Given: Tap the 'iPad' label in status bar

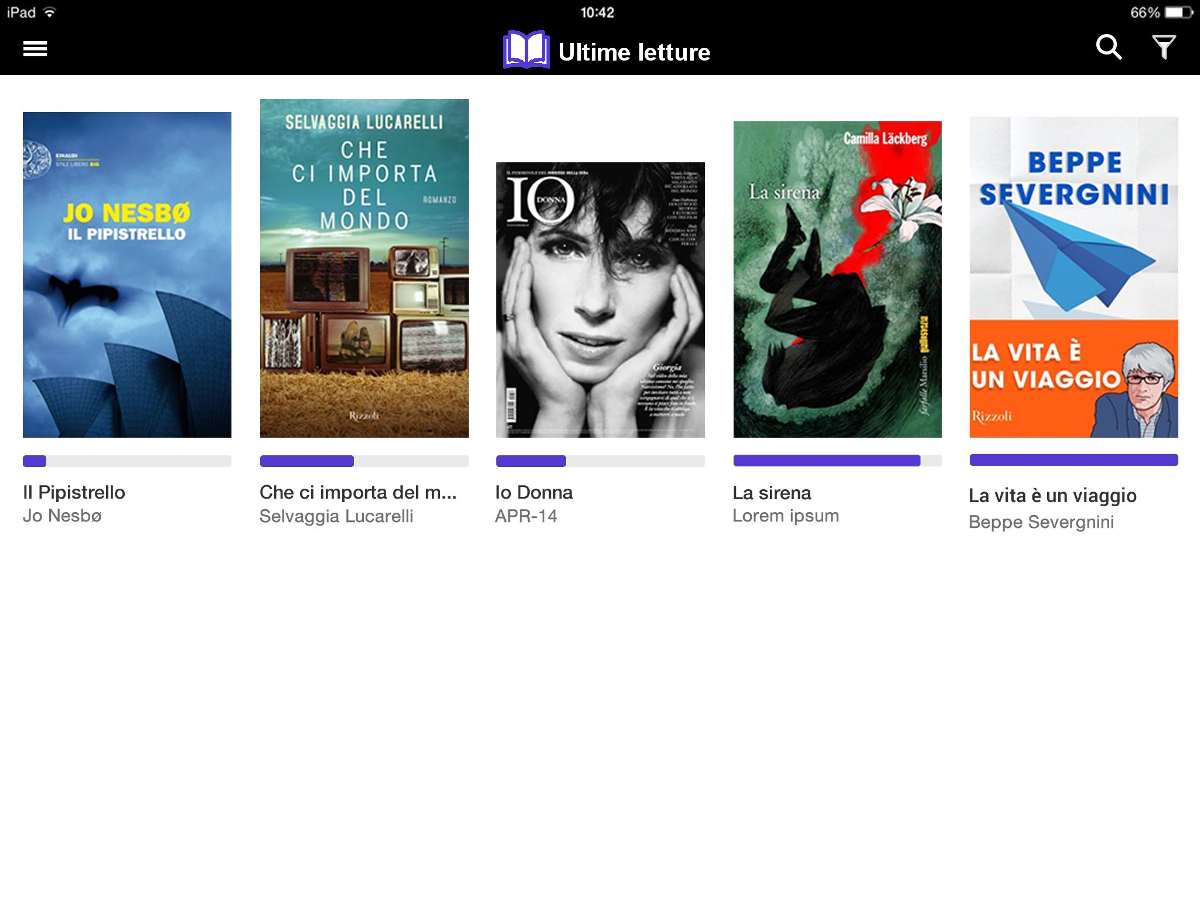Looking at the screenshot, I should pos(21,13).
